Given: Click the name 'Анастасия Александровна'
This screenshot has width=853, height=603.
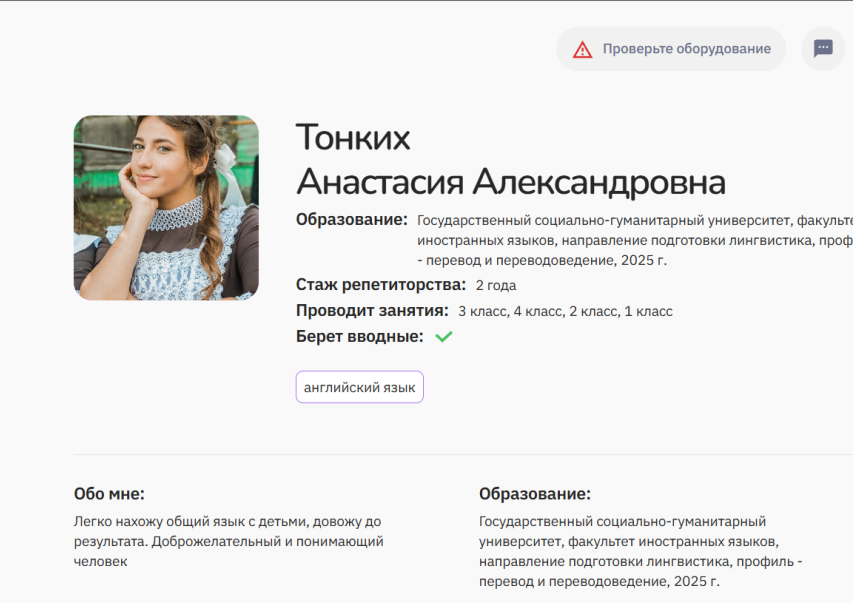Looking at the screenshot, I should click(511, 182).
